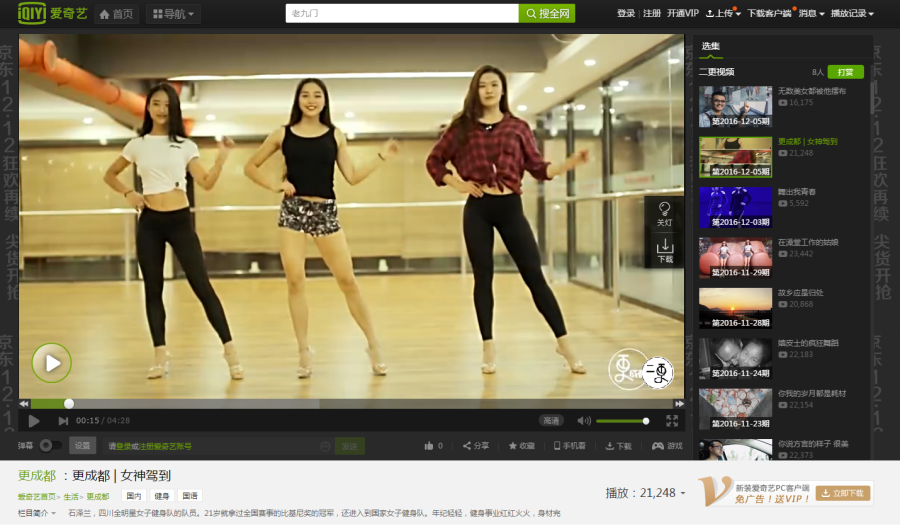Click the 注册 register link
The width and height of the screenshot is (900, 531).
pyautogui.click(x=652, y=13)
